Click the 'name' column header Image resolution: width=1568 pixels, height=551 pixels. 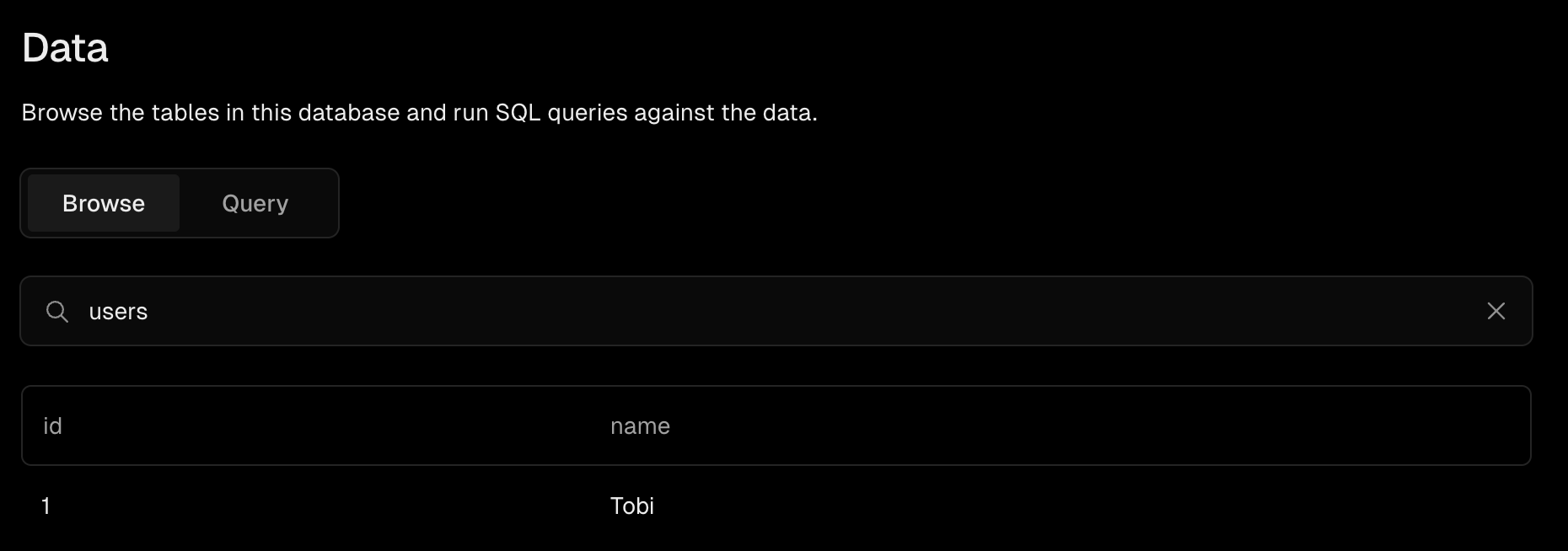(x=640, y=426)
